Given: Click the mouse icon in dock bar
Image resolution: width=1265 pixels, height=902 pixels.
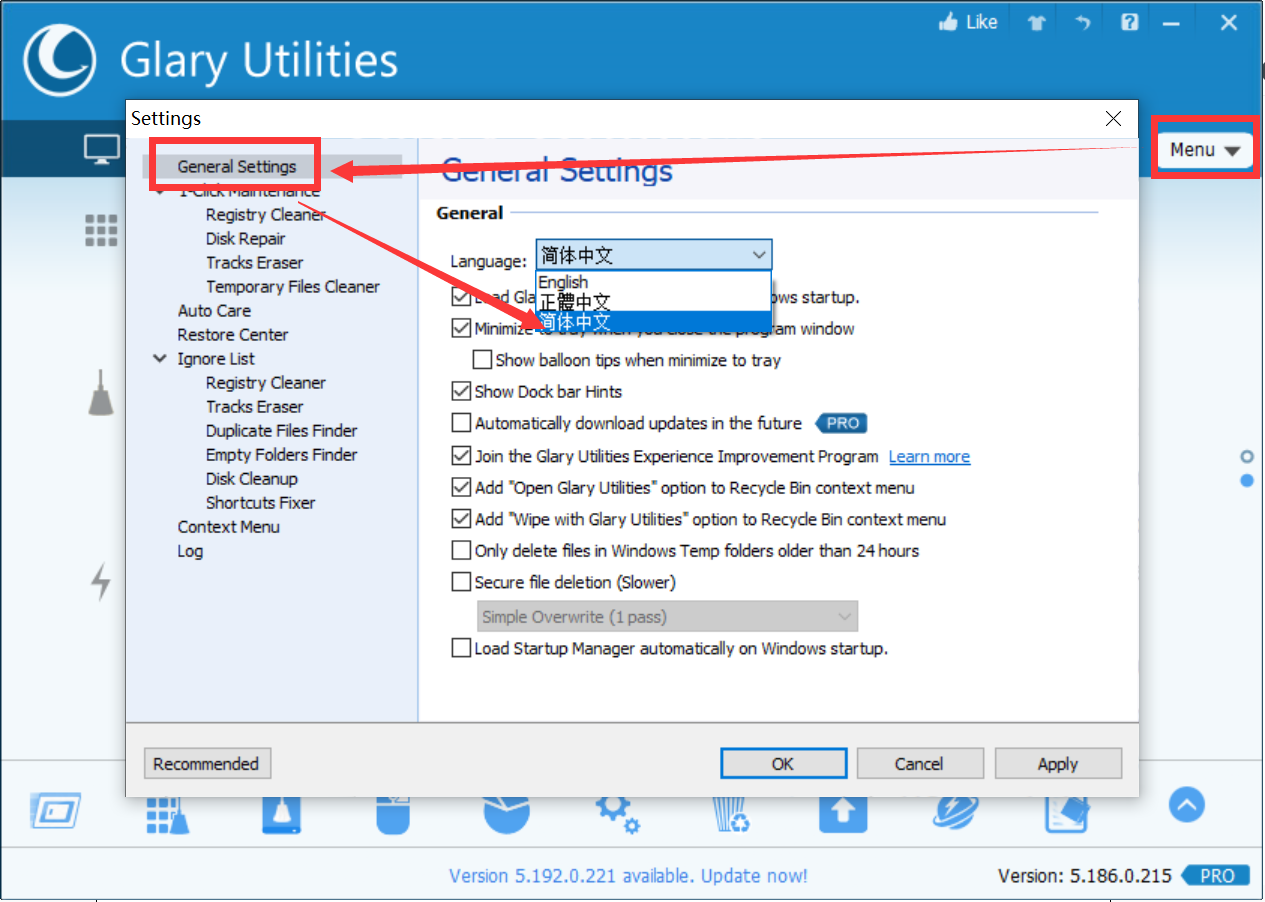Looking at the screenshot, I should pos(394,815).
